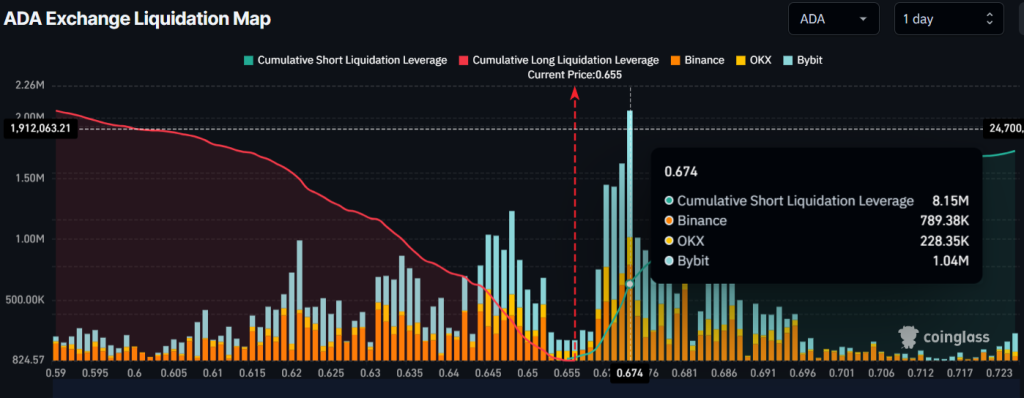Screen dimensions: 1024x398
Task: Click the yellow OKX legend swatch
Action: pos(740,60)
